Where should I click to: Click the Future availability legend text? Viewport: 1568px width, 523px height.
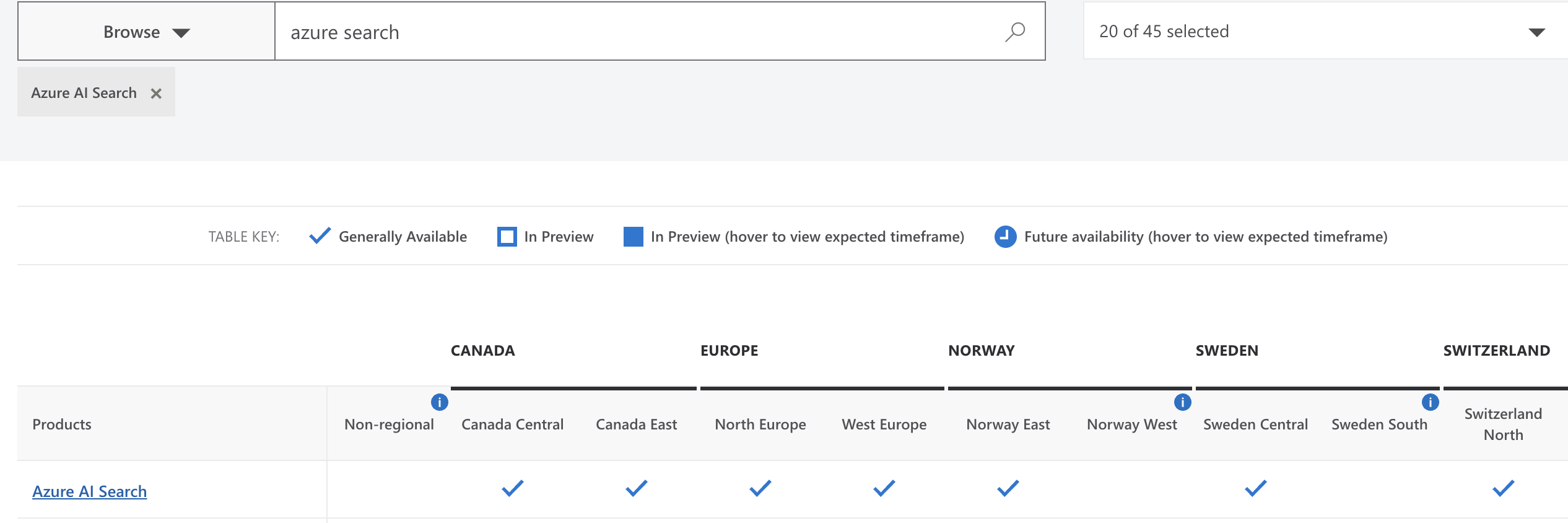click(1206, 237)
